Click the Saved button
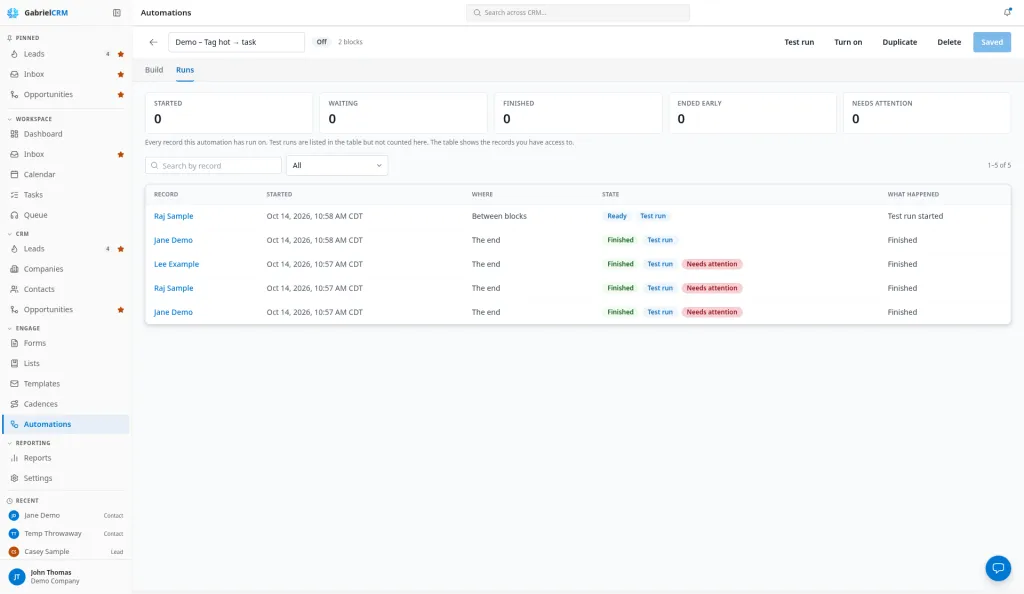Screen dimensions: 1024x594 tap(992, 42)
